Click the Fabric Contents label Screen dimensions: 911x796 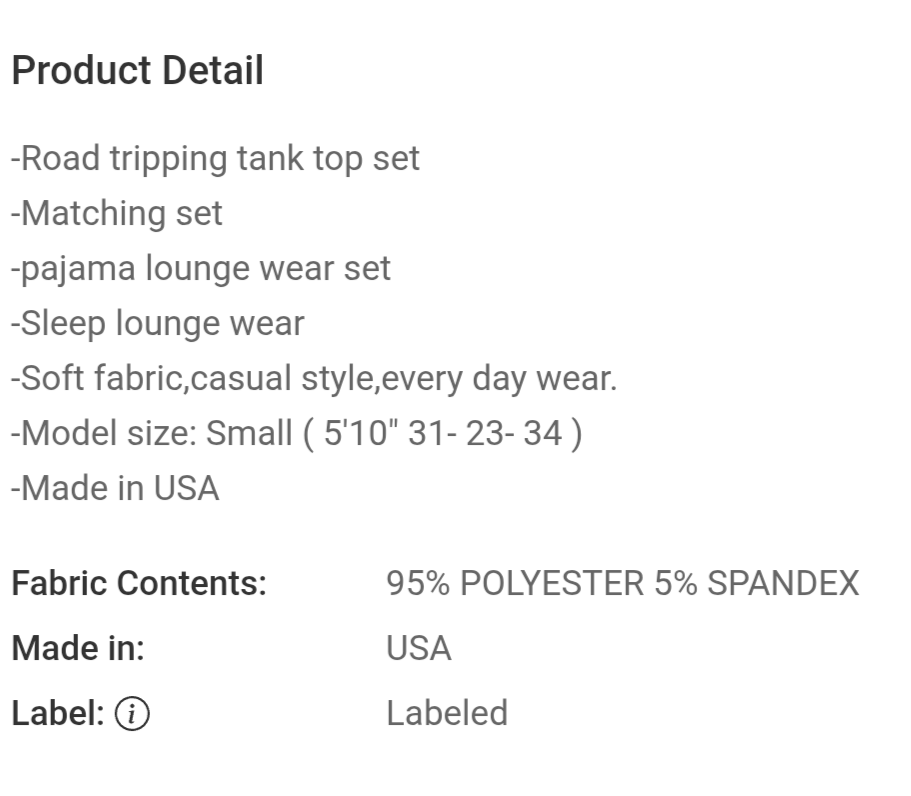click(139, 583)
